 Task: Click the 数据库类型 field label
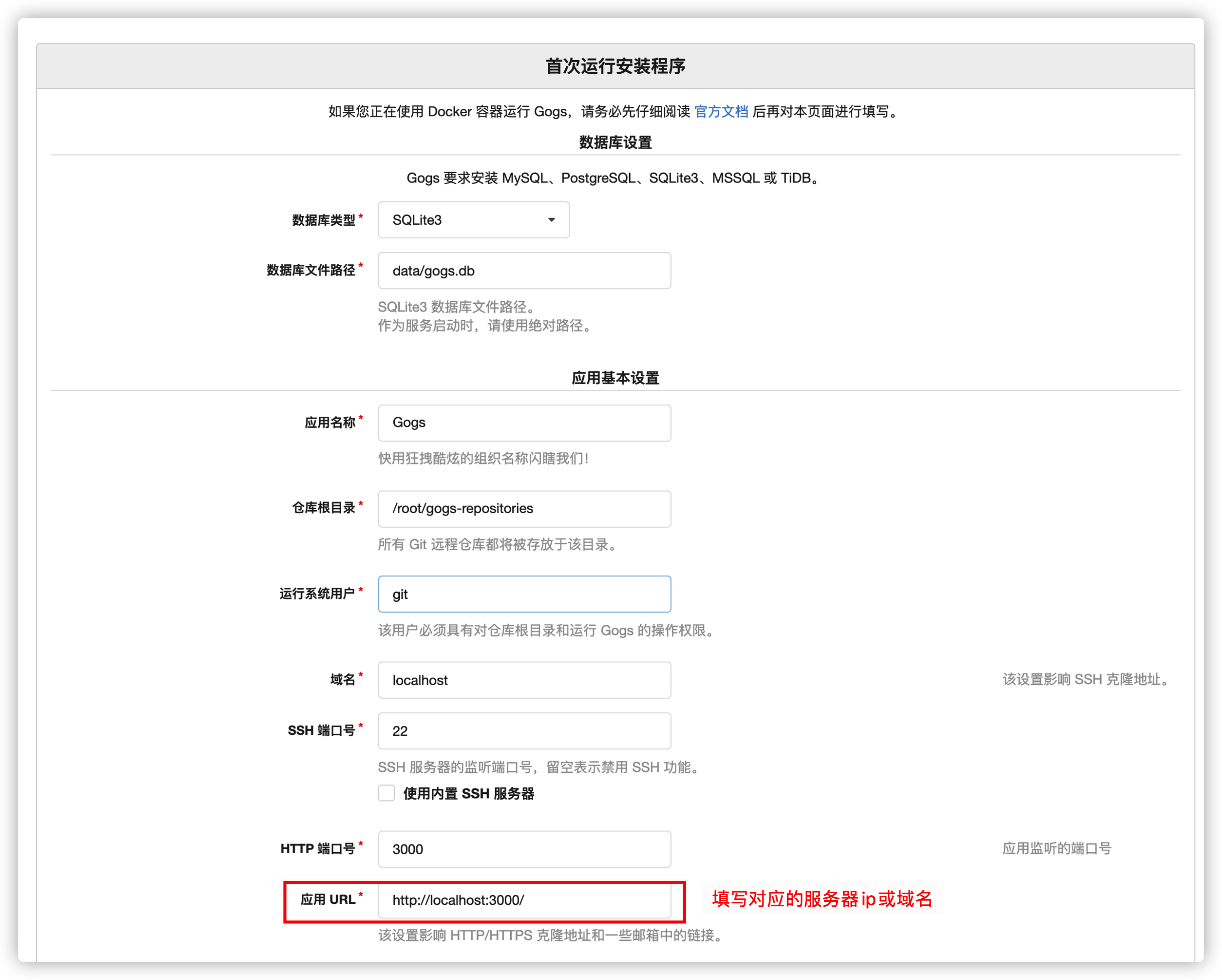323,221
